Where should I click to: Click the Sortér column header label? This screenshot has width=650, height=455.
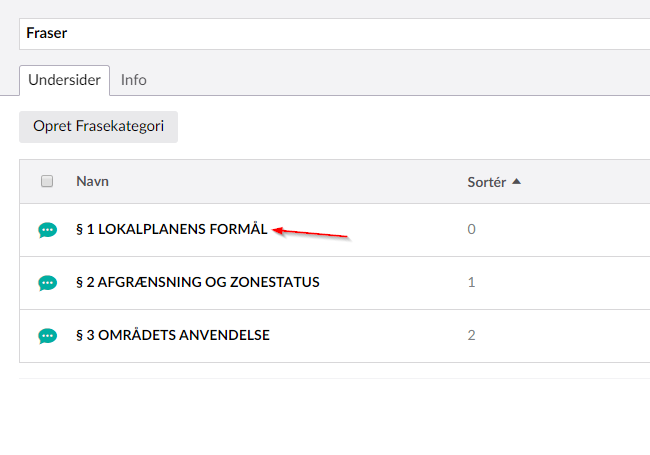(487, 182)
